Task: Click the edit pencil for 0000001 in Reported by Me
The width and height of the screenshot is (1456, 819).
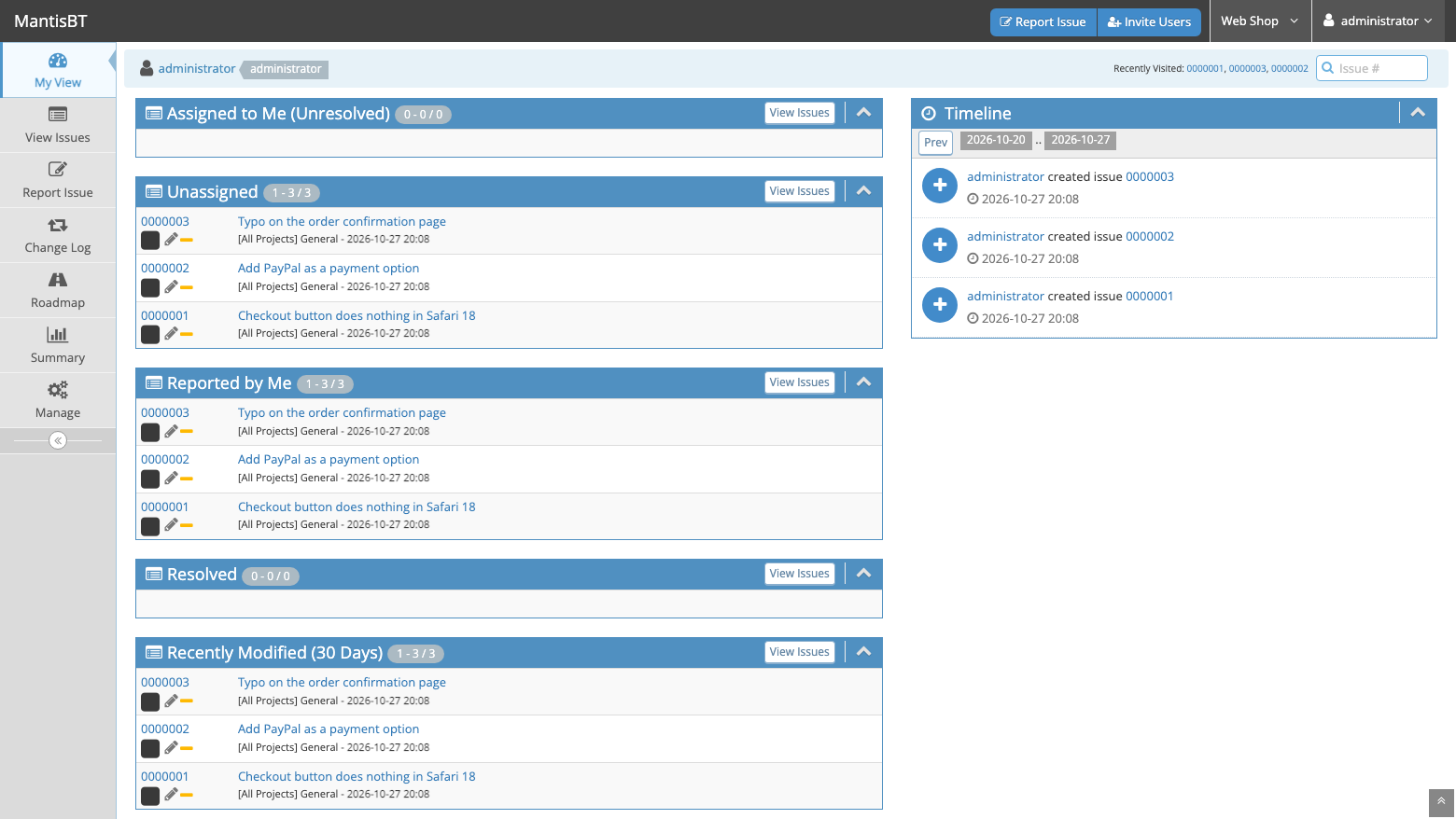Action: [x=171, y=525]
